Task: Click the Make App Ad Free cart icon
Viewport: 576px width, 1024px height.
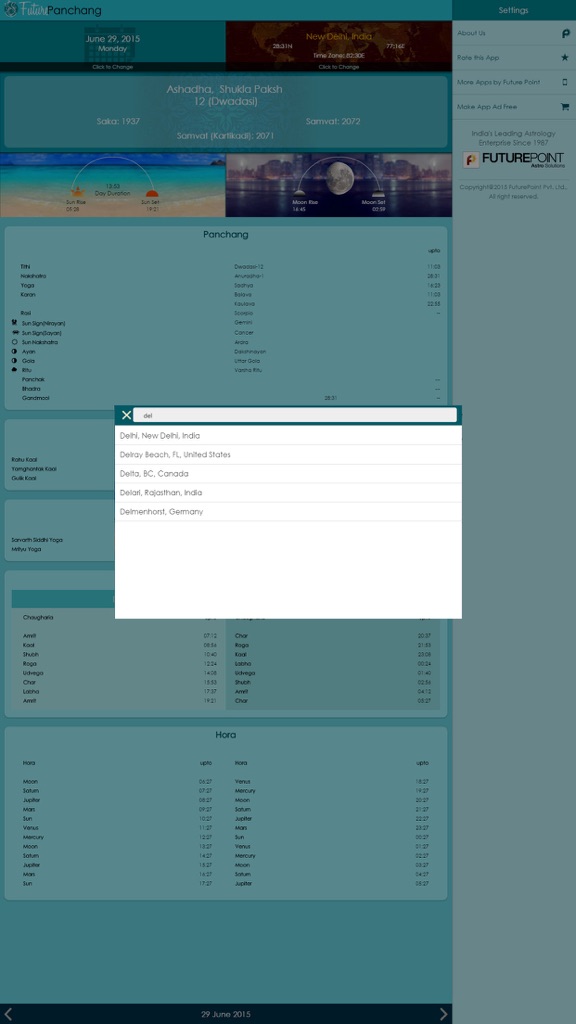Action: pos(565,106)
